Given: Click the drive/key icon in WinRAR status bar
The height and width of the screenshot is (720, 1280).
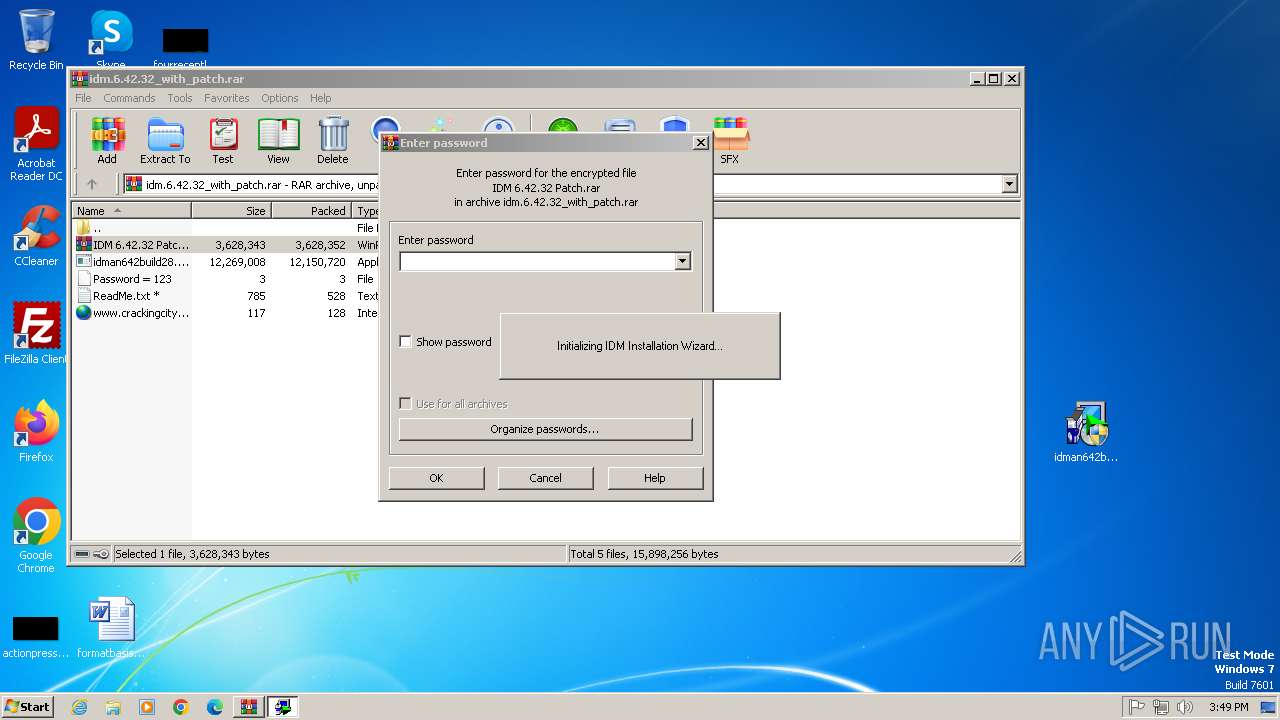Looking at the screenshot, I should [91, 554].
